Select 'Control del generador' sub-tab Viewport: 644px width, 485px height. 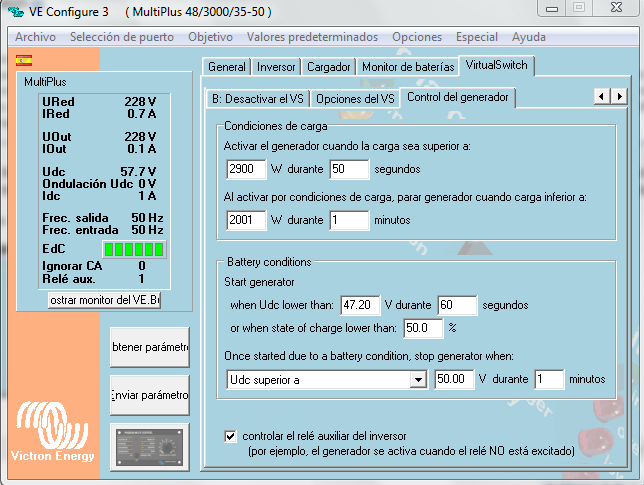(x=458, y=97)
